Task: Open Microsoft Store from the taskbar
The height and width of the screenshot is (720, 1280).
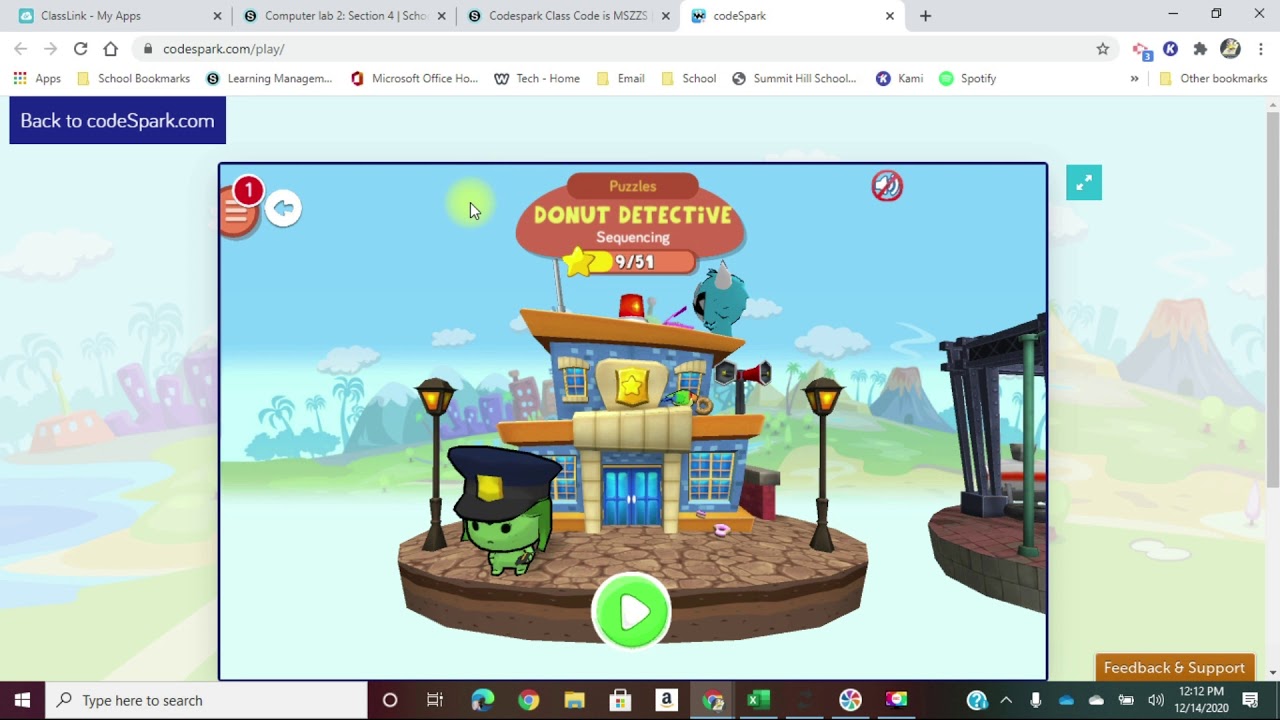Action: 620,700
